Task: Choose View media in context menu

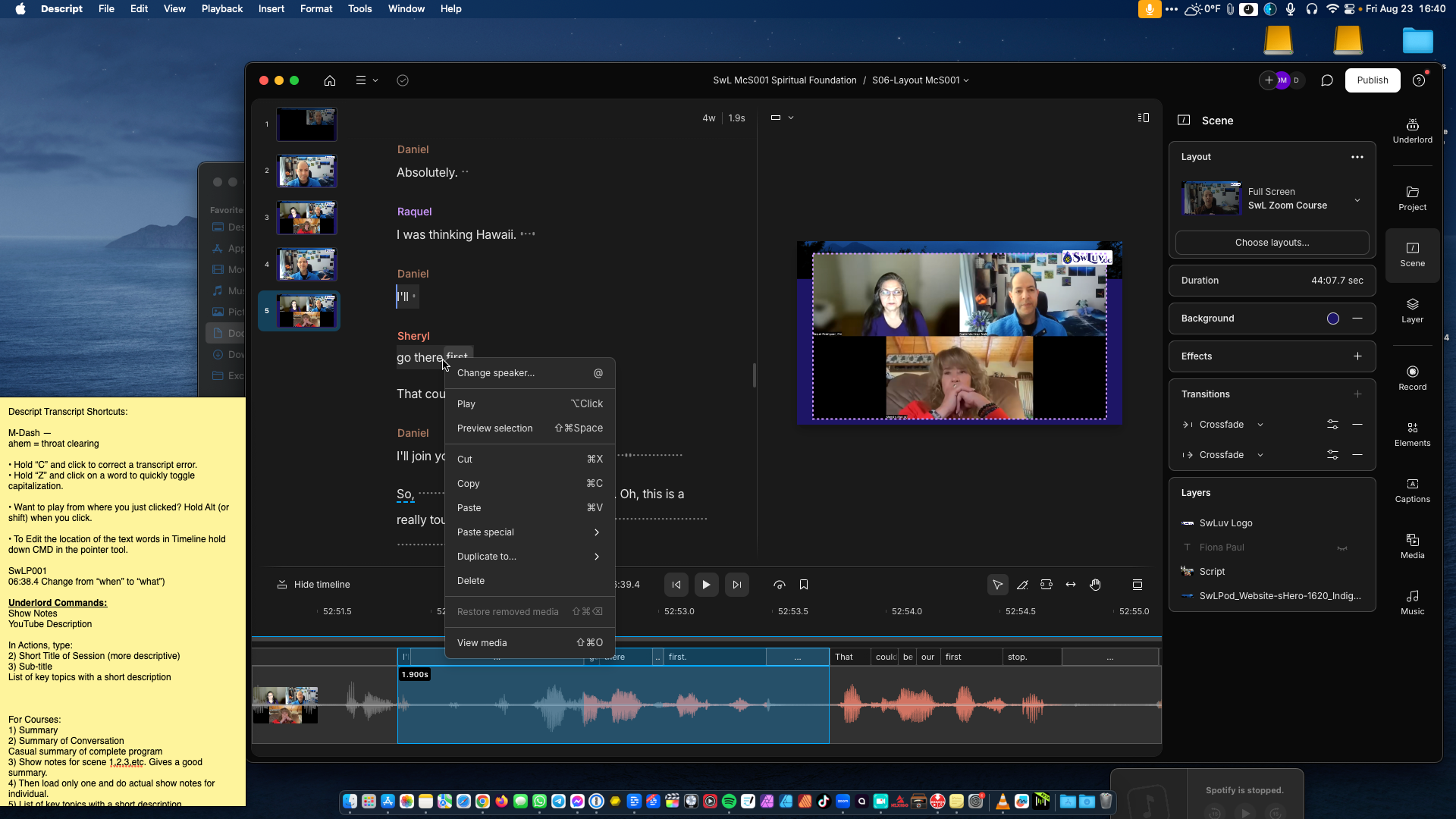Action: click(x=529, y=643)
